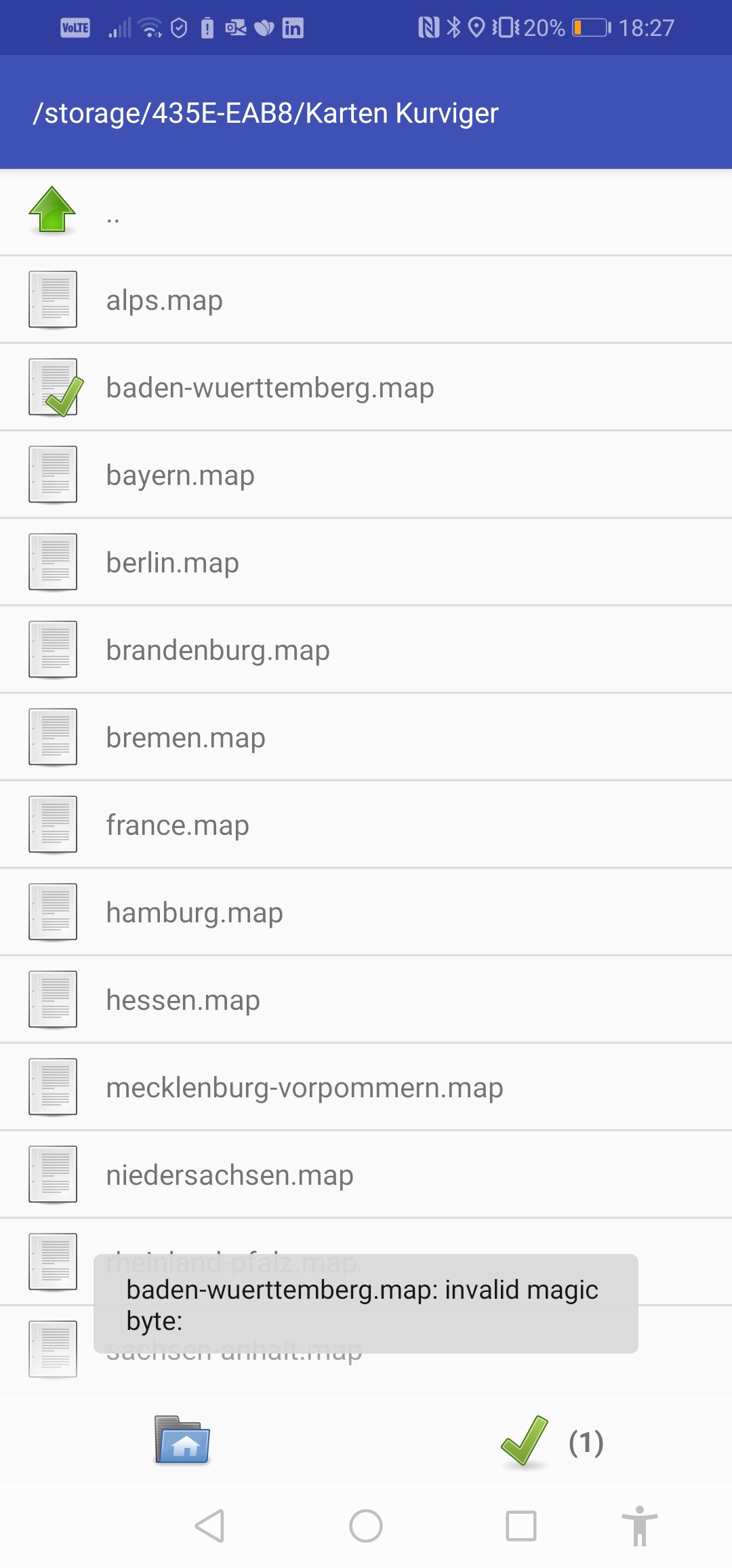Choose brandenburg.map from the list
Image resolution: width=732 pixels, height=1568 pixels.
[366, 650]
